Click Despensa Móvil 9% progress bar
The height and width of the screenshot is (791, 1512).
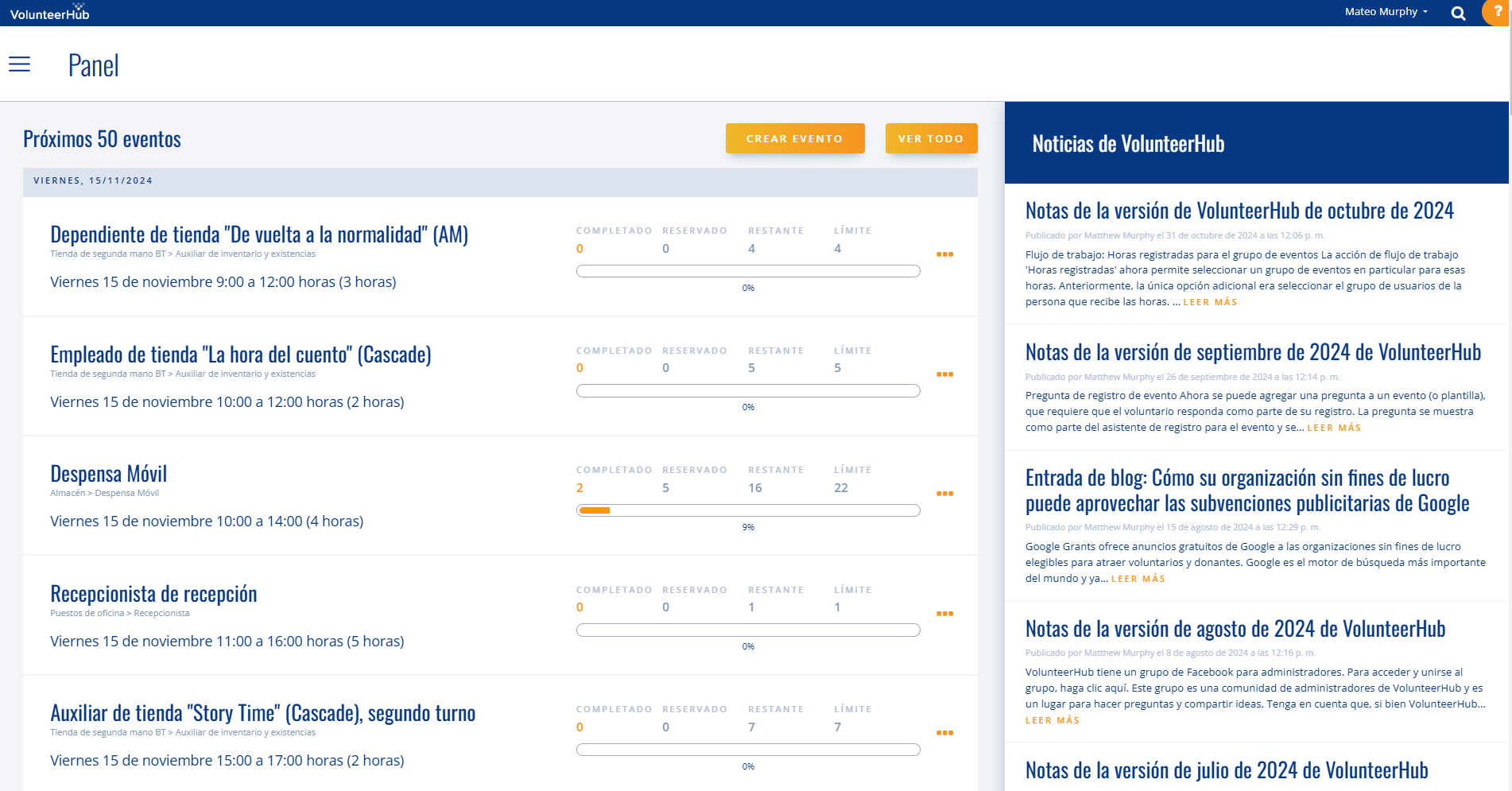click(748, 510)
